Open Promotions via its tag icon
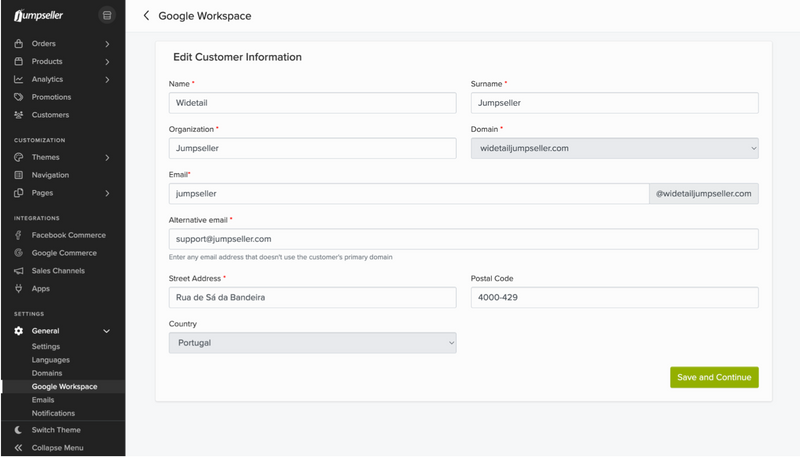800x457 pixels. coord(19,97)
